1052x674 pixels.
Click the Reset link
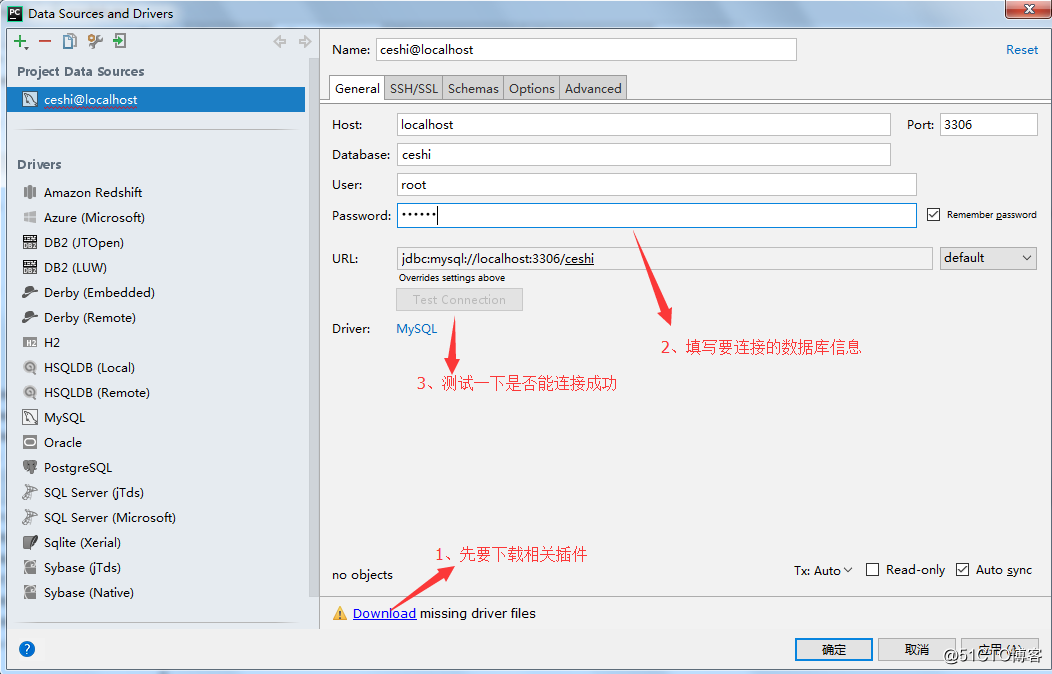pyautogui.click(x=1022, y=50)
